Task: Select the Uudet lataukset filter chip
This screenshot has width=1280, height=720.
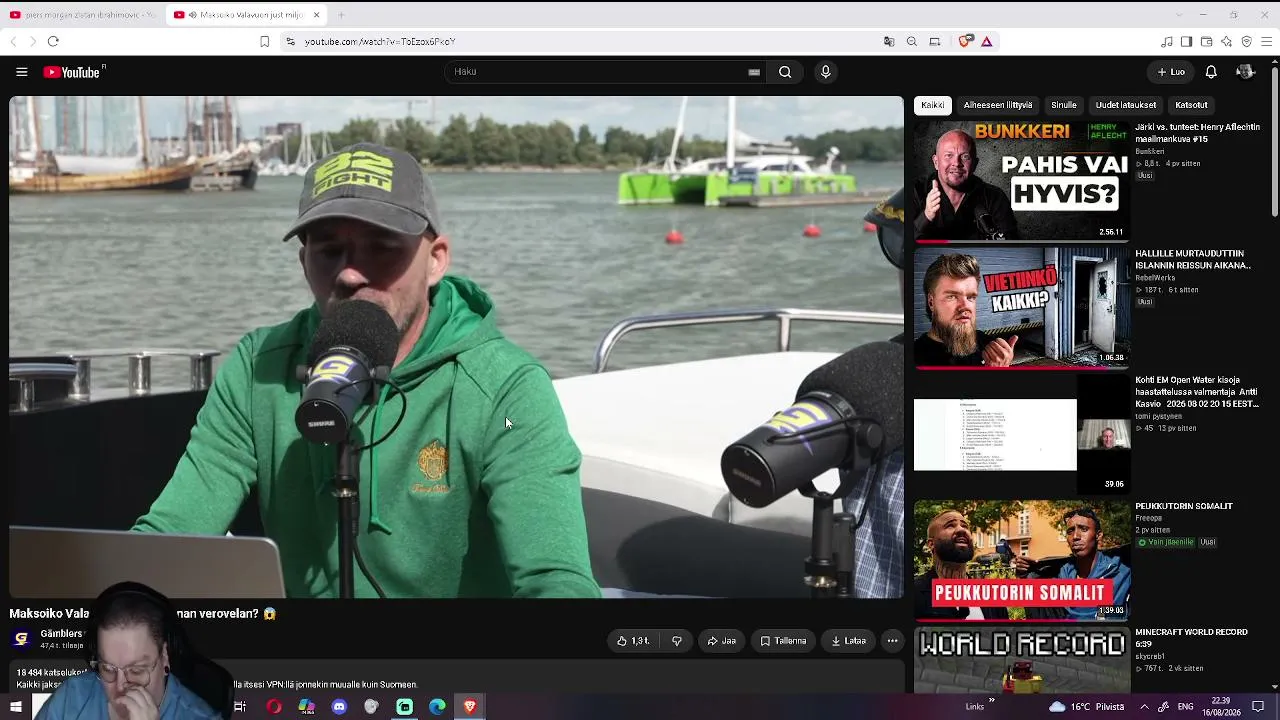Action: 1126,105
